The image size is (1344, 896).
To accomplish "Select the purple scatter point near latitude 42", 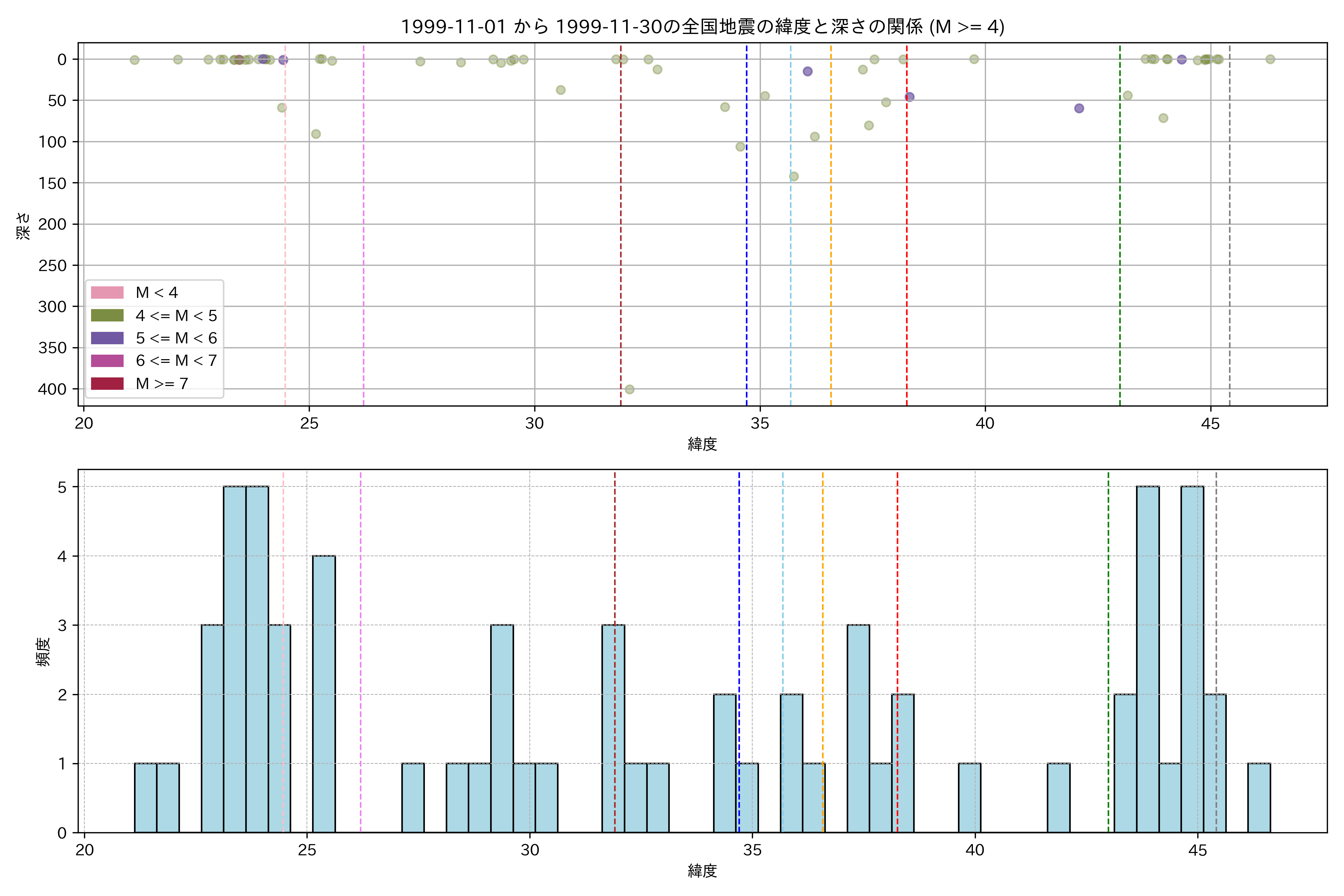I will (1079, 108).
